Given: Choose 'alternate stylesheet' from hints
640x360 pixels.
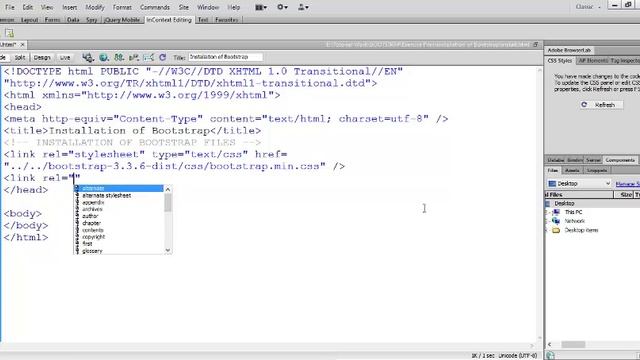Looking at the screenshot, I should [x=119, y=196].
